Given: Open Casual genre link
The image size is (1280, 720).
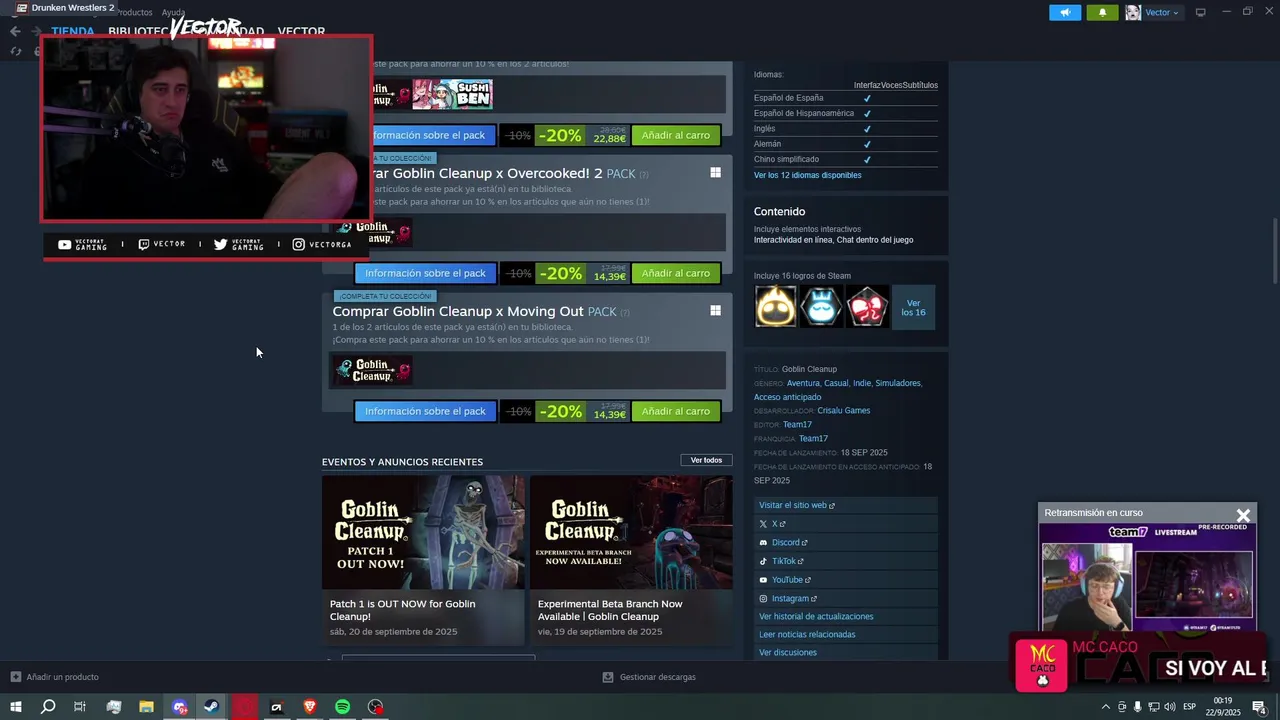Looking at the screenshot, I should pyautogui.click(x=836, y=383).
